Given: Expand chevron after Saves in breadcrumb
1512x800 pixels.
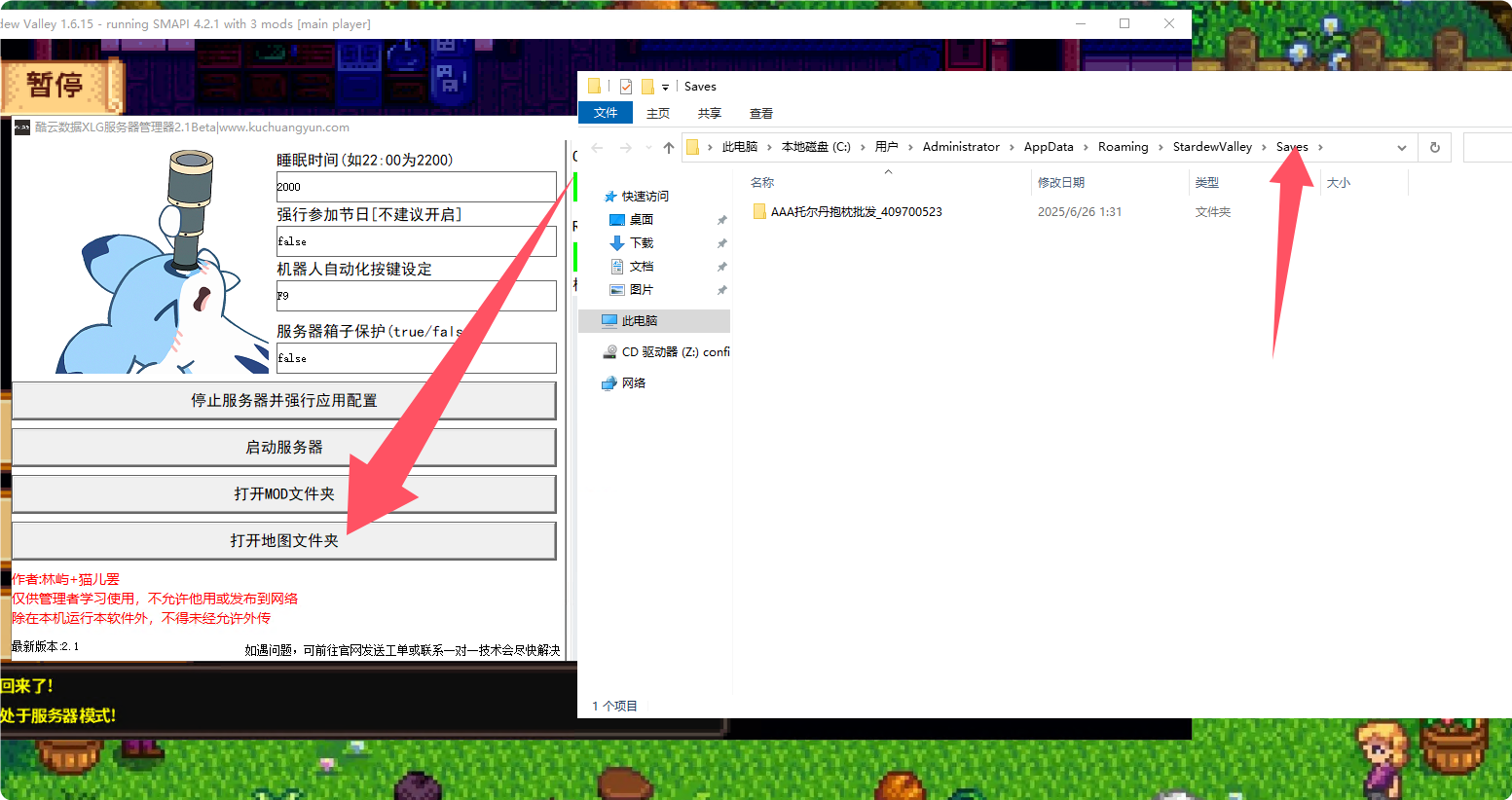Looking at the screenshot, I should tap(1320, 147).
